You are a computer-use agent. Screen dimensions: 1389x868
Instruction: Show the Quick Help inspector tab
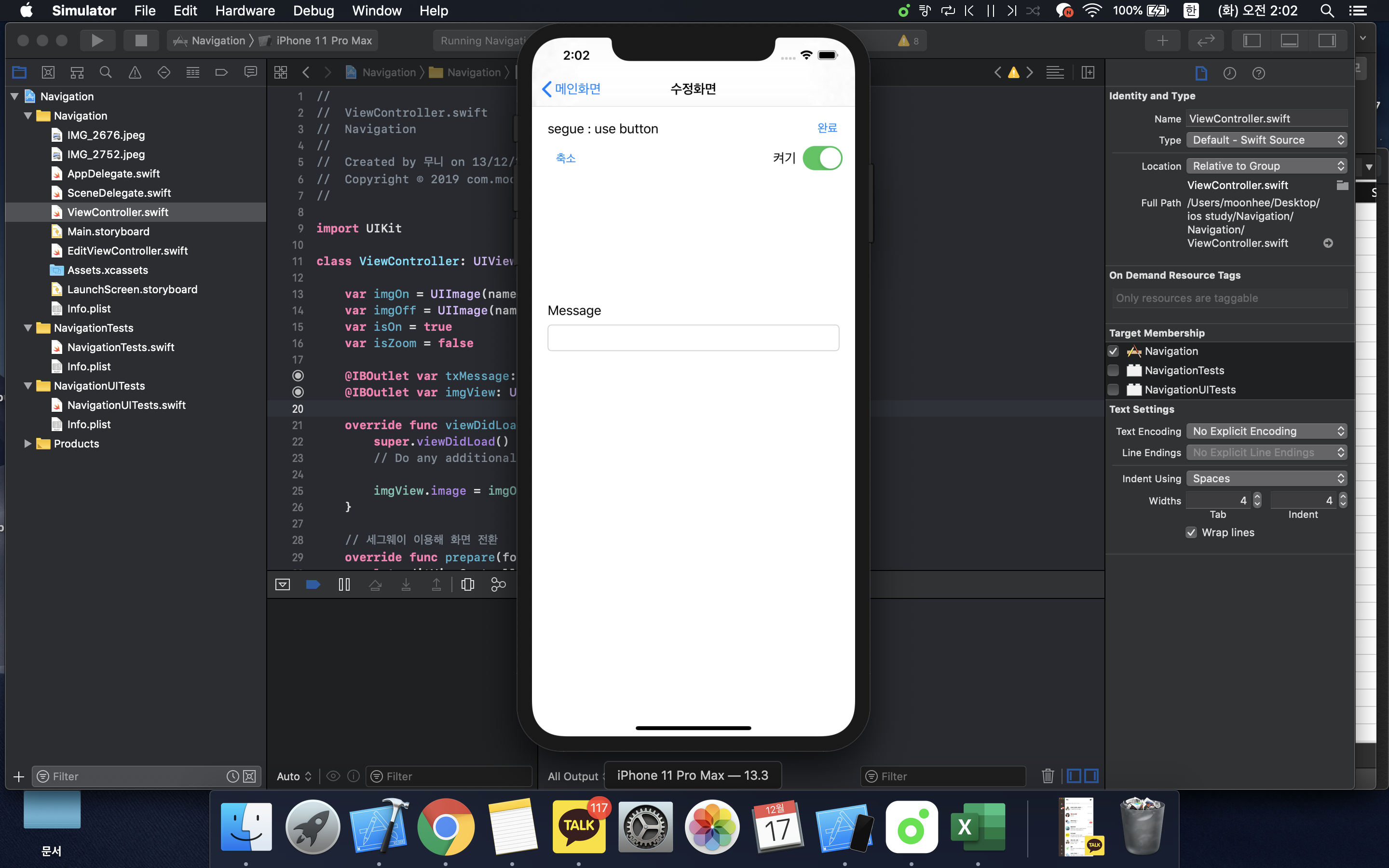point(1258,73)
